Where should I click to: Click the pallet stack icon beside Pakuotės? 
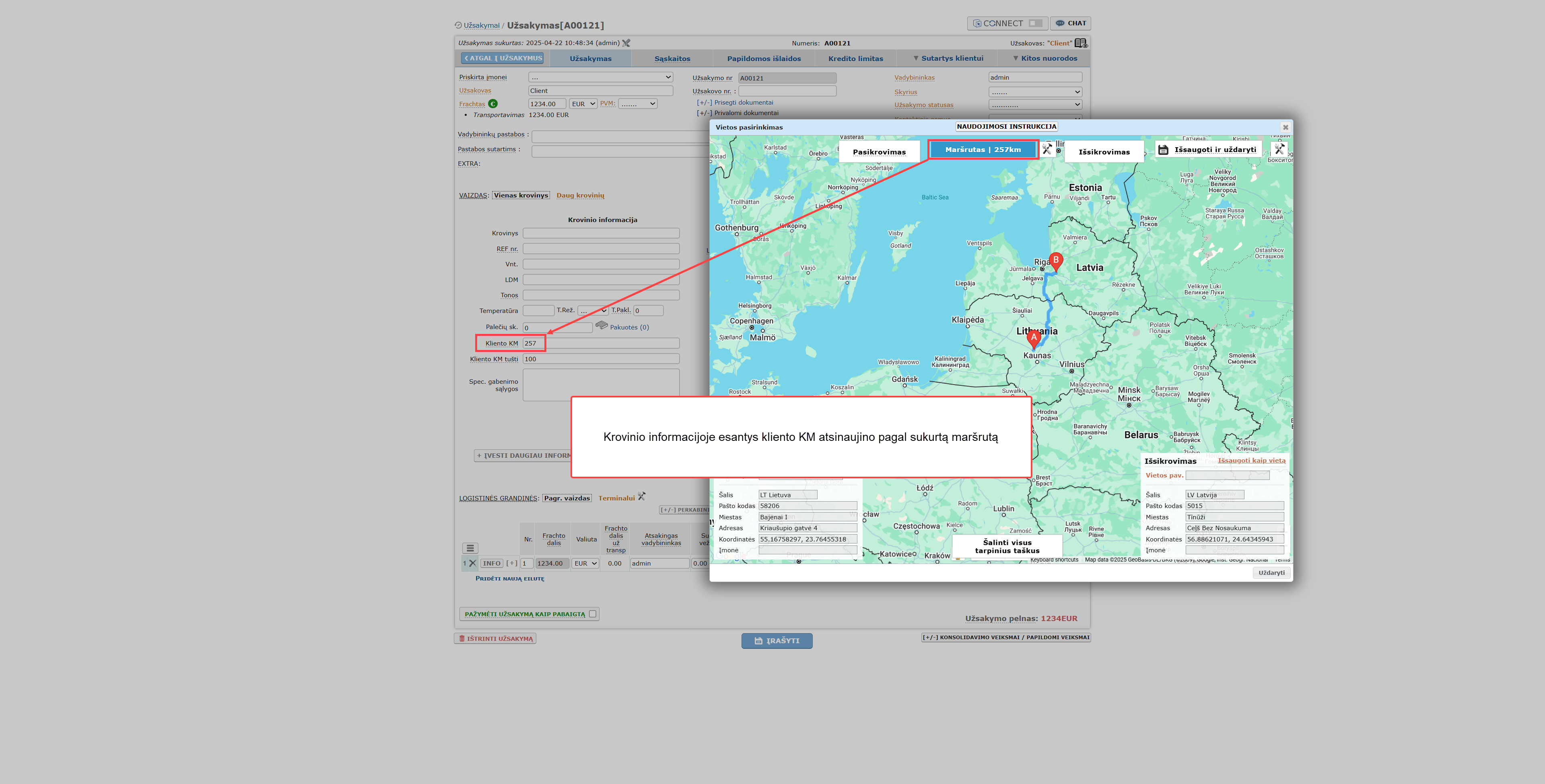point(602,326)
